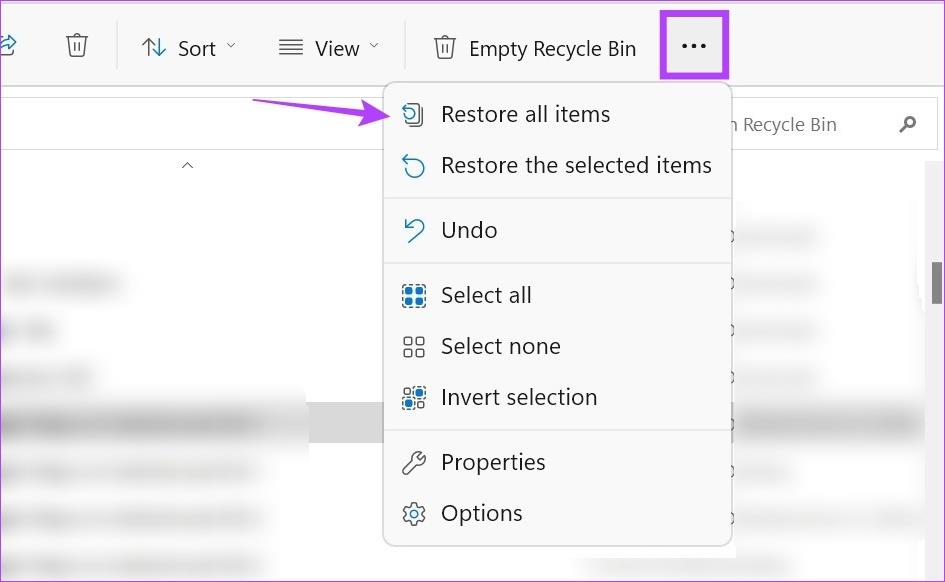Click the Options gear icon
Viewport: 945px width, 582px height.
(x=413, y=512)
